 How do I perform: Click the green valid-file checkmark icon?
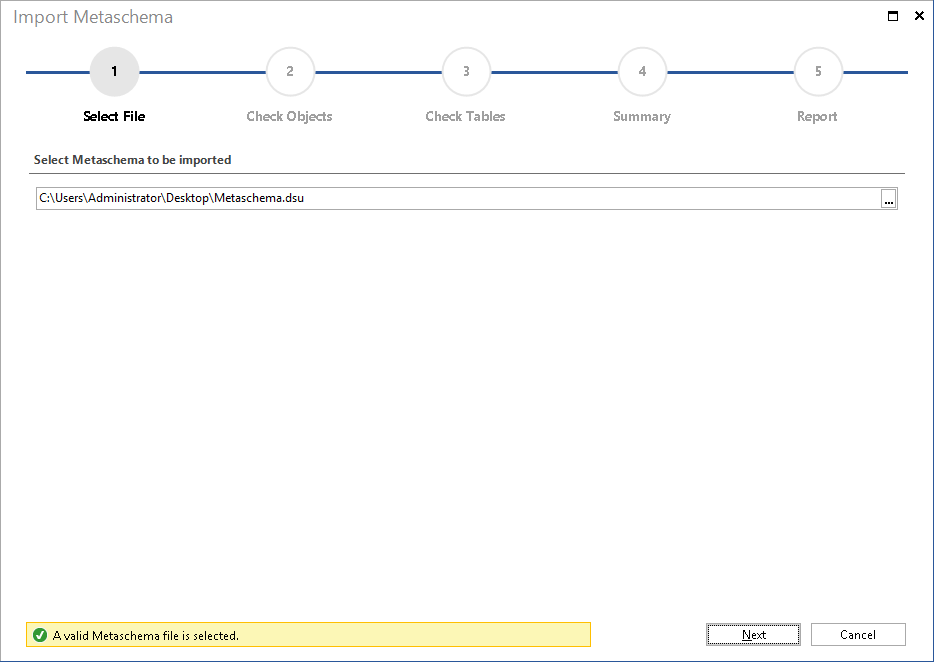point(40,635)
